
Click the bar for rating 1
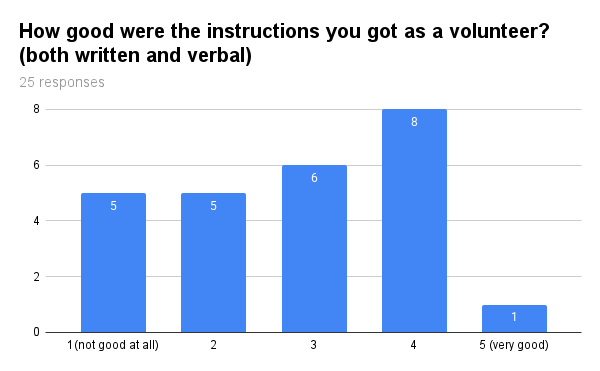click(x=113, y=263)
